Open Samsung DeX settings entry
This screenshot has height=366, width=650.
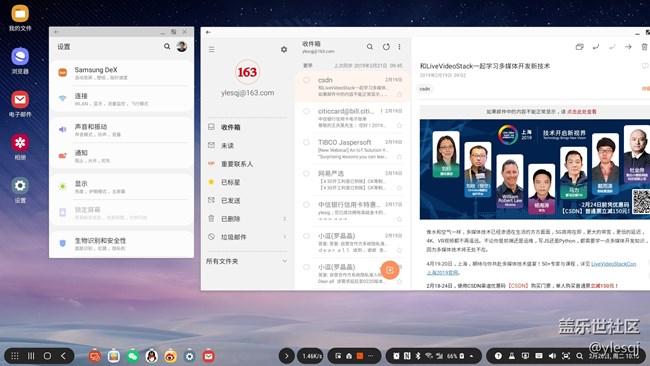point(121,73)
